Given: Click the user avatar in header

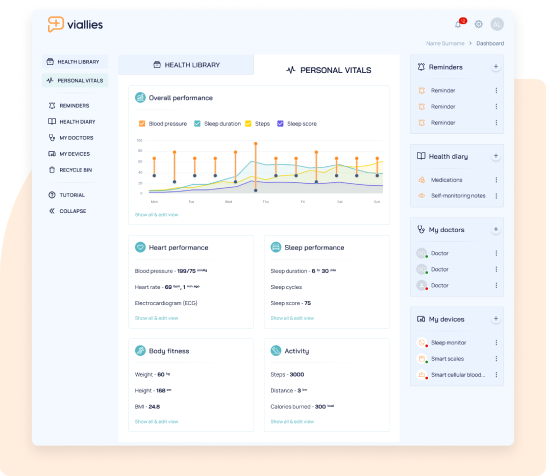Looking at the screenshot, I should 497,24.
